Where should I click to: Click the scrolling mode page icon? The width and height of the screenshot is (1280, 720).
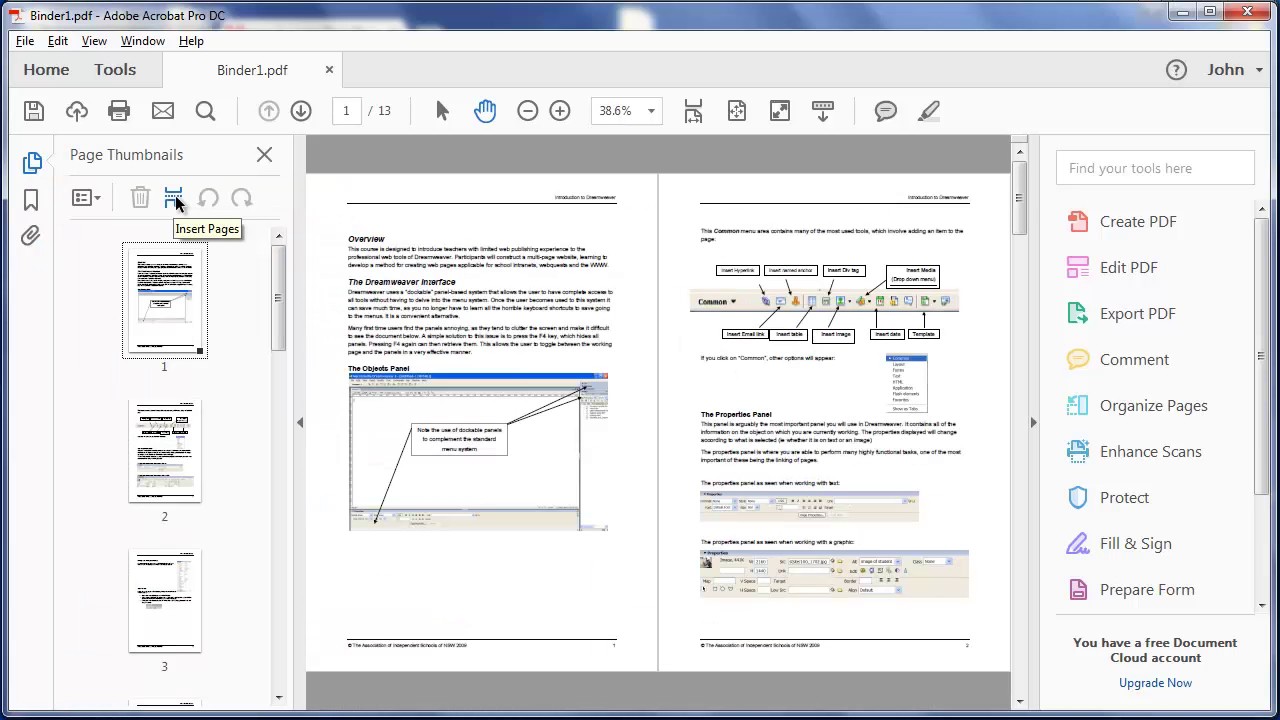(693, 111)
